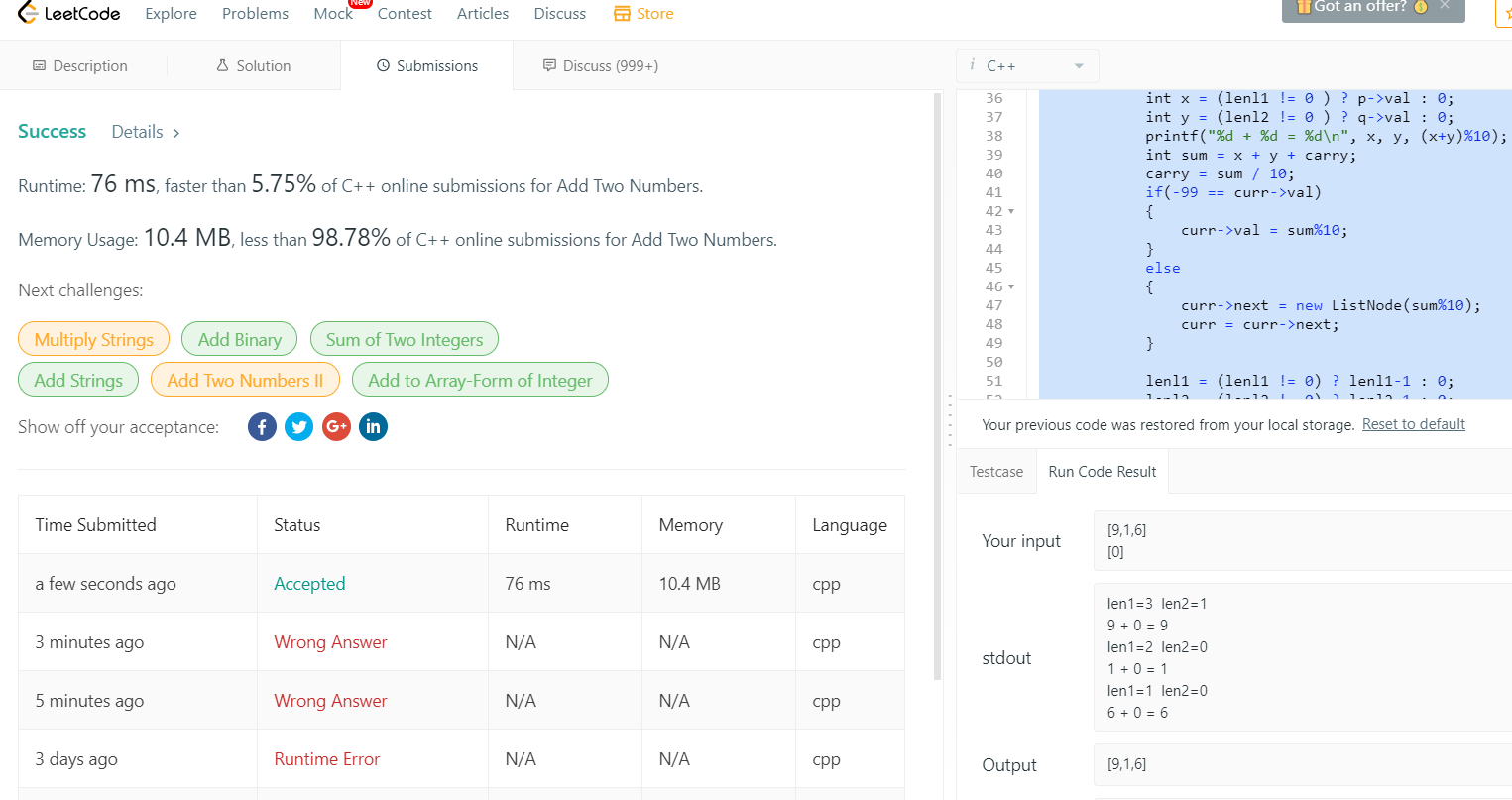The height and width of the screenshot is (800, 1512).
Task: Open the C++ language dropdown
Action: tap(1028, 66)
